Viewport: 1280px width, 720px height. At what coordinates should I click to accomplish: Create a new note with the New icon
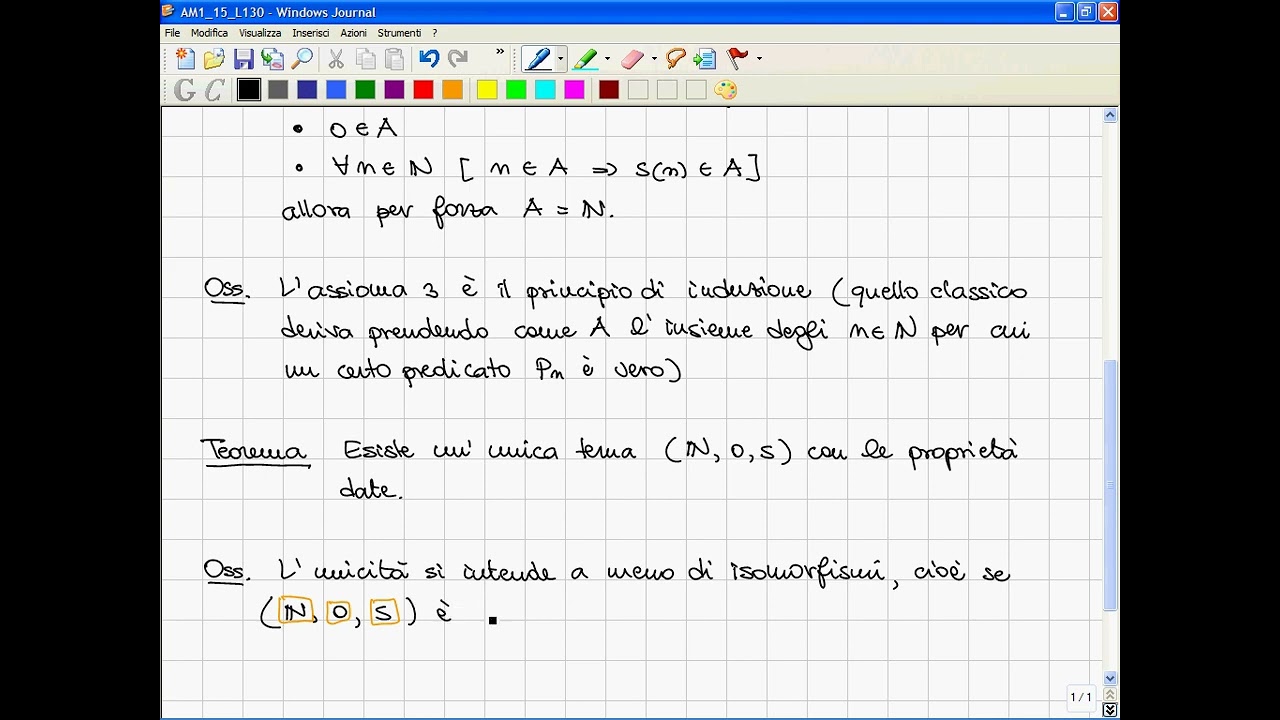184,59
